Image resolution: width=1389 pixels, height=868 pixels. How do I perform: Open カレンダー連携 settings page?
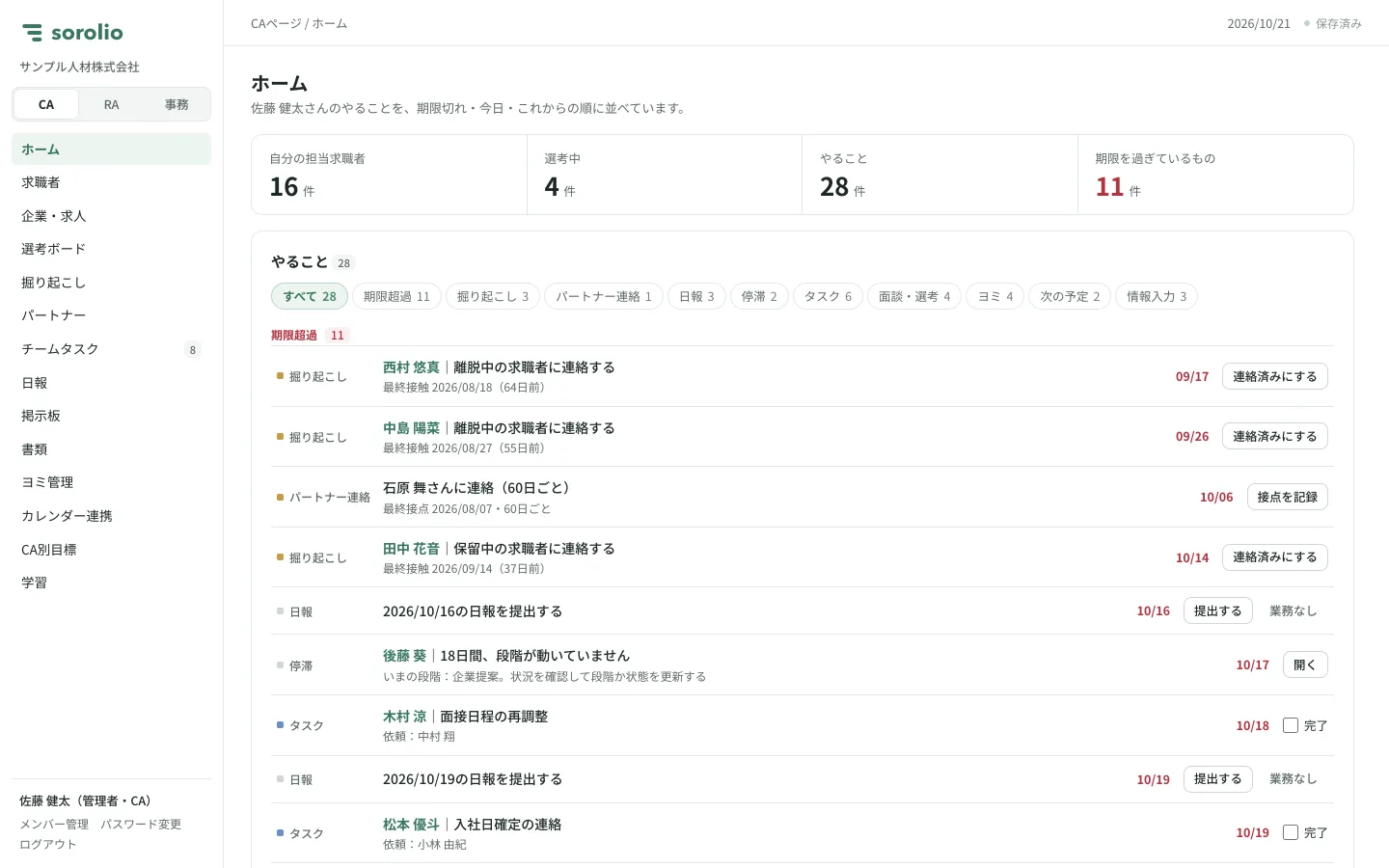[111, 516]
